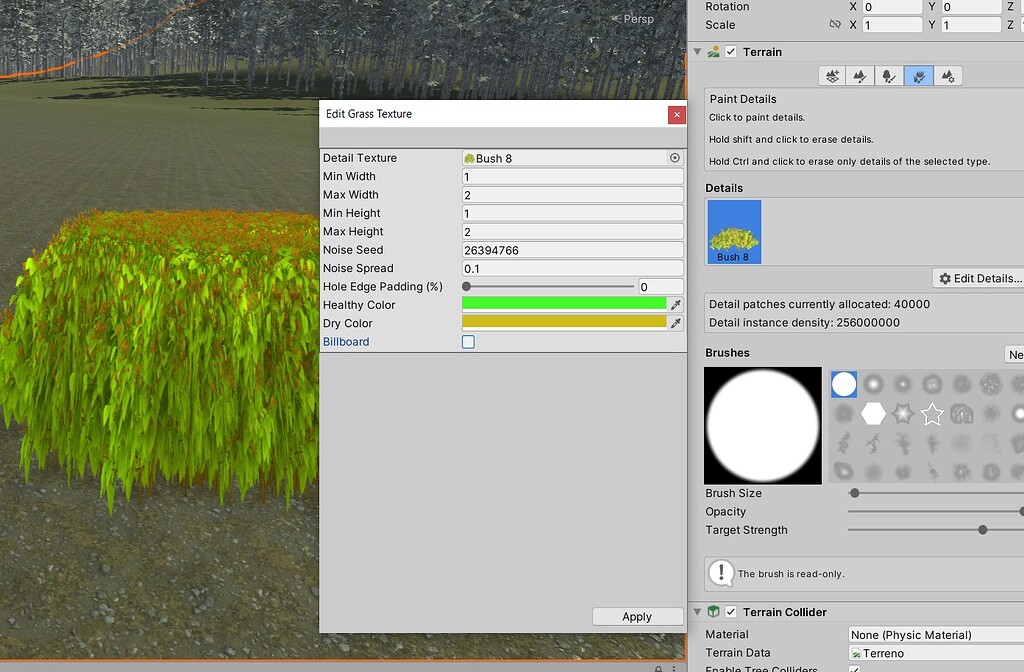The height and width of the screenshot is (672, 1024).
Task: Click the Detail Texture object picker circle
Action: coord(676,157)
